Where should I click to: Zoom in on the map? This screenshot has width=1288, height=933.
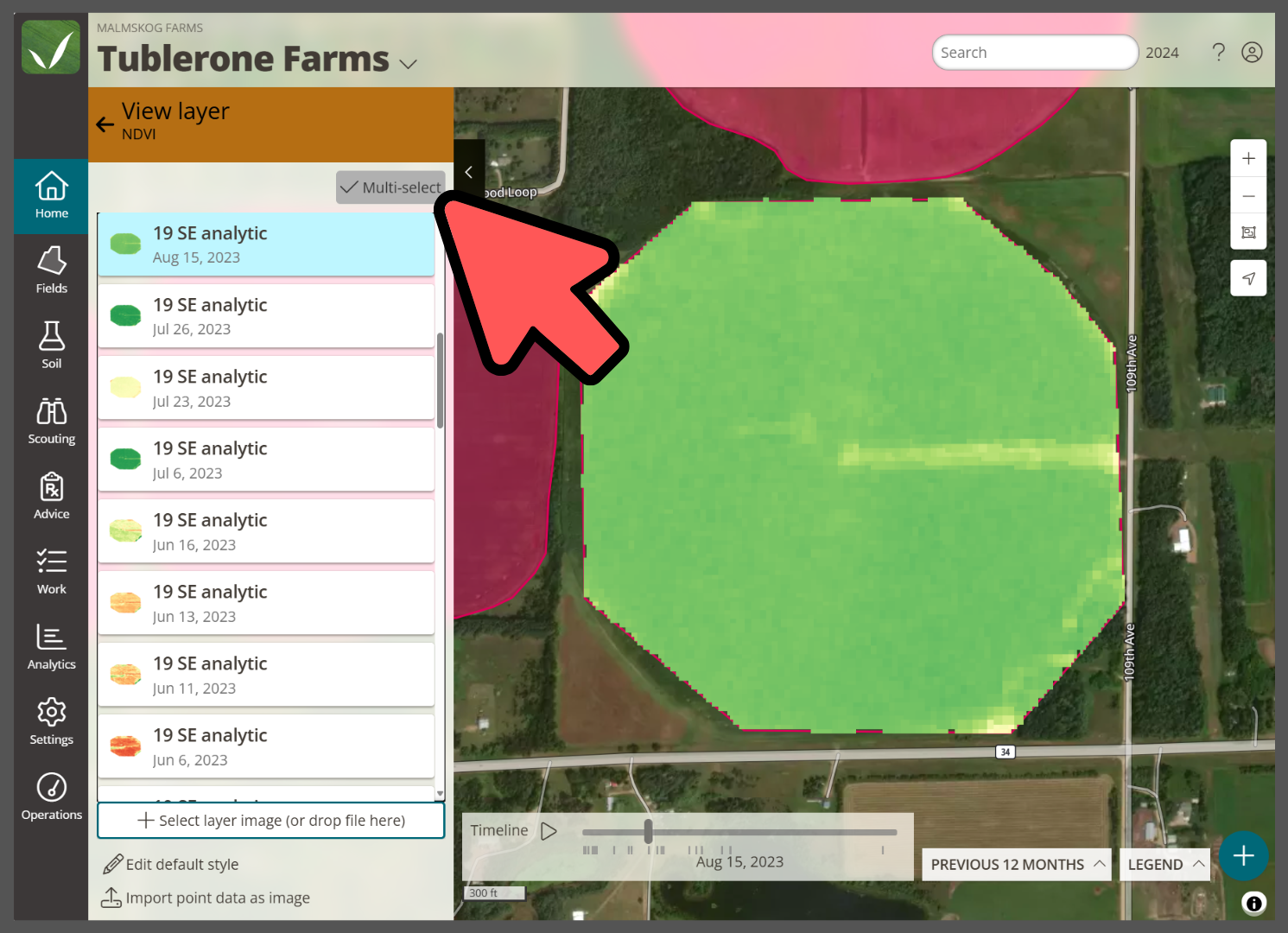(1248, 158)
